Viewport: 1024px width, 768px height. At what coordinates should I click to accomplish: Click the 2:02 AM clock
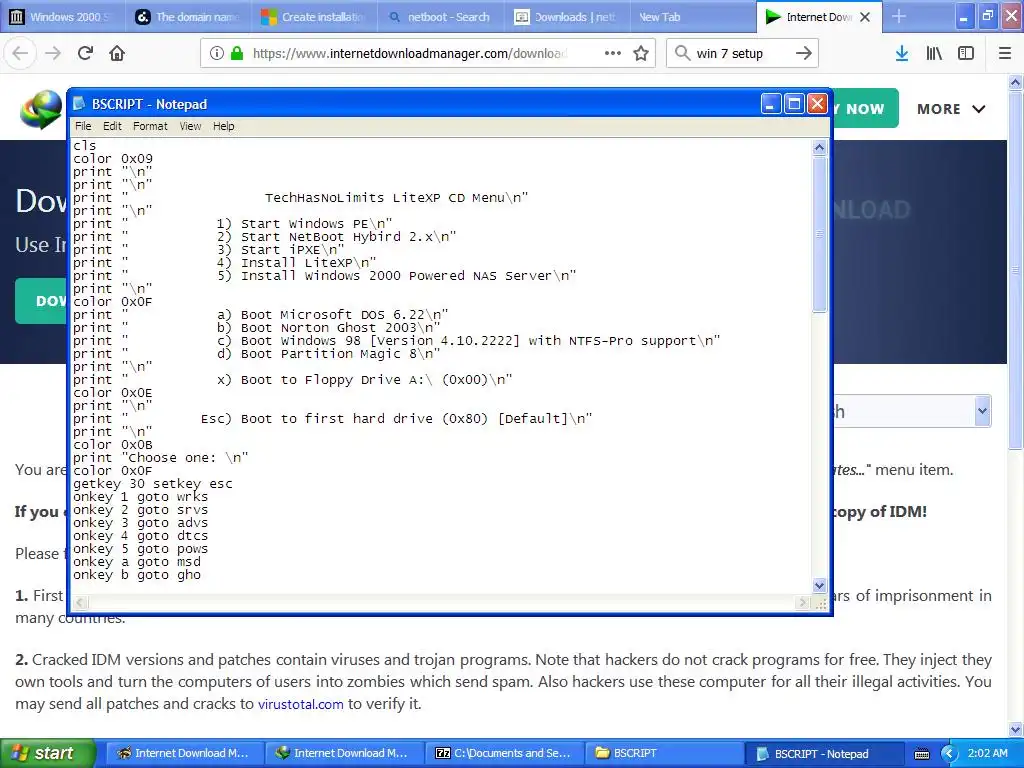987,753
